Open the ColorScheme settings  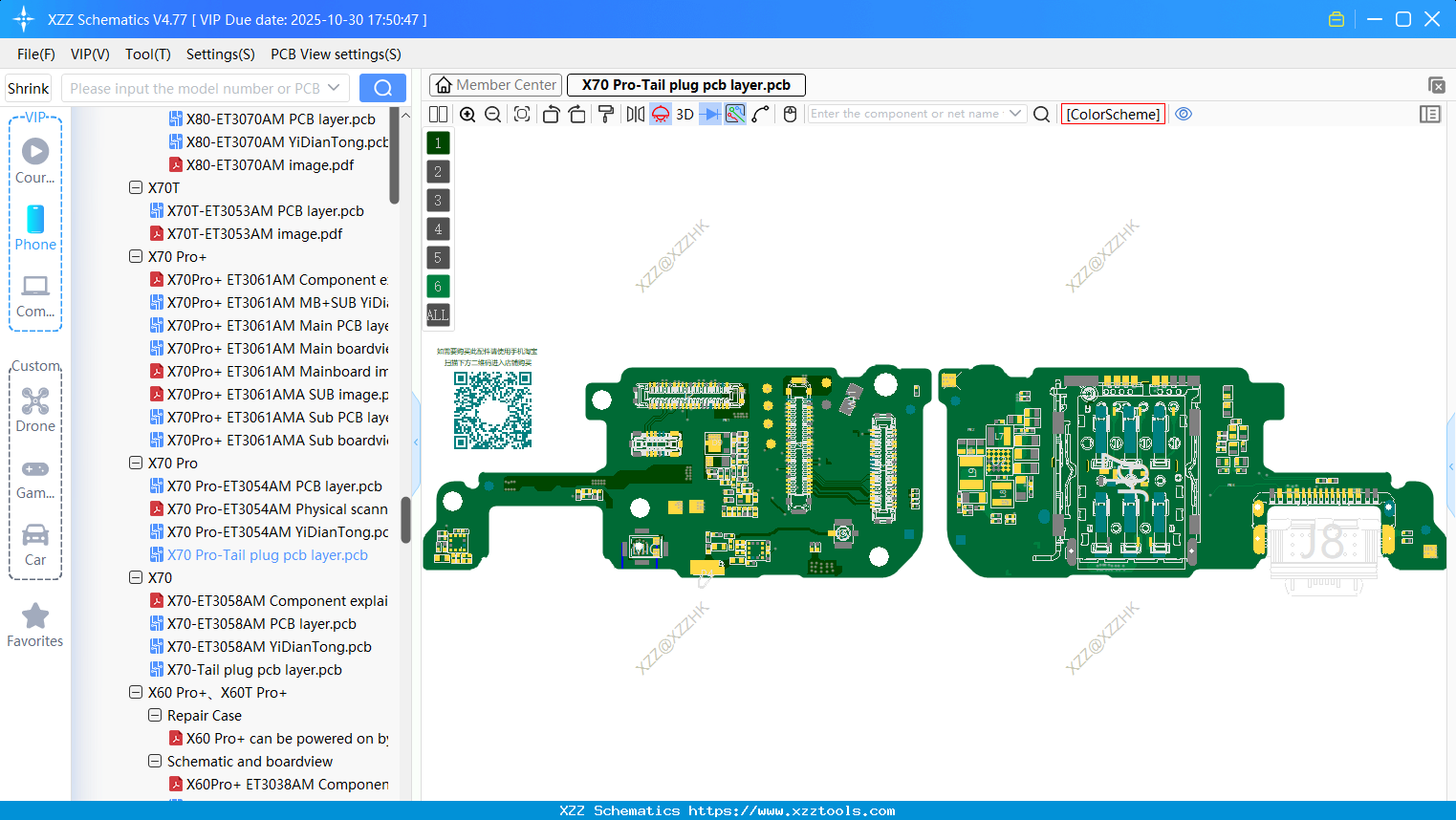pyautogui.click(x=1113, y=114)
